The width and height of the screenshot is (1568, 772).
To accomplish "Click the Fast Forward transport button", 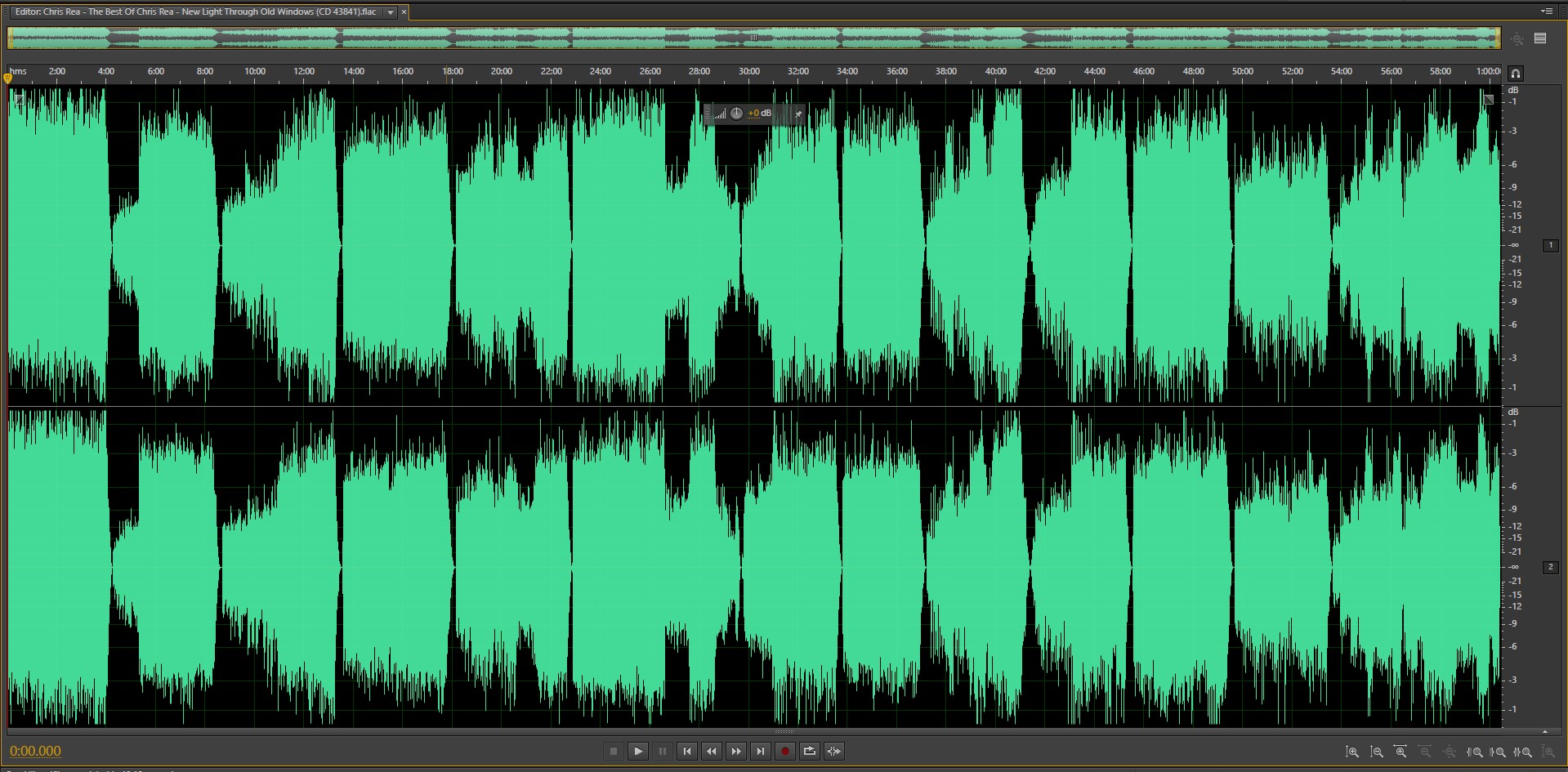I will pos(736,752).
